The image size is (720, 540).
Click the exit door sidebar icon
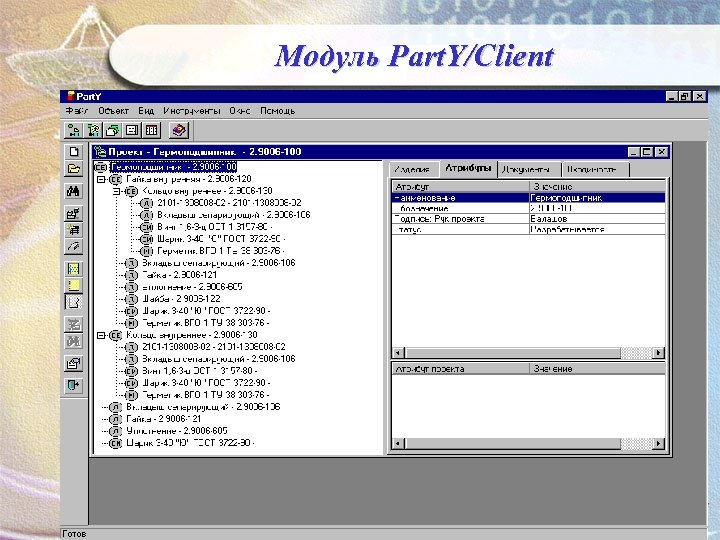click(73, 385)
